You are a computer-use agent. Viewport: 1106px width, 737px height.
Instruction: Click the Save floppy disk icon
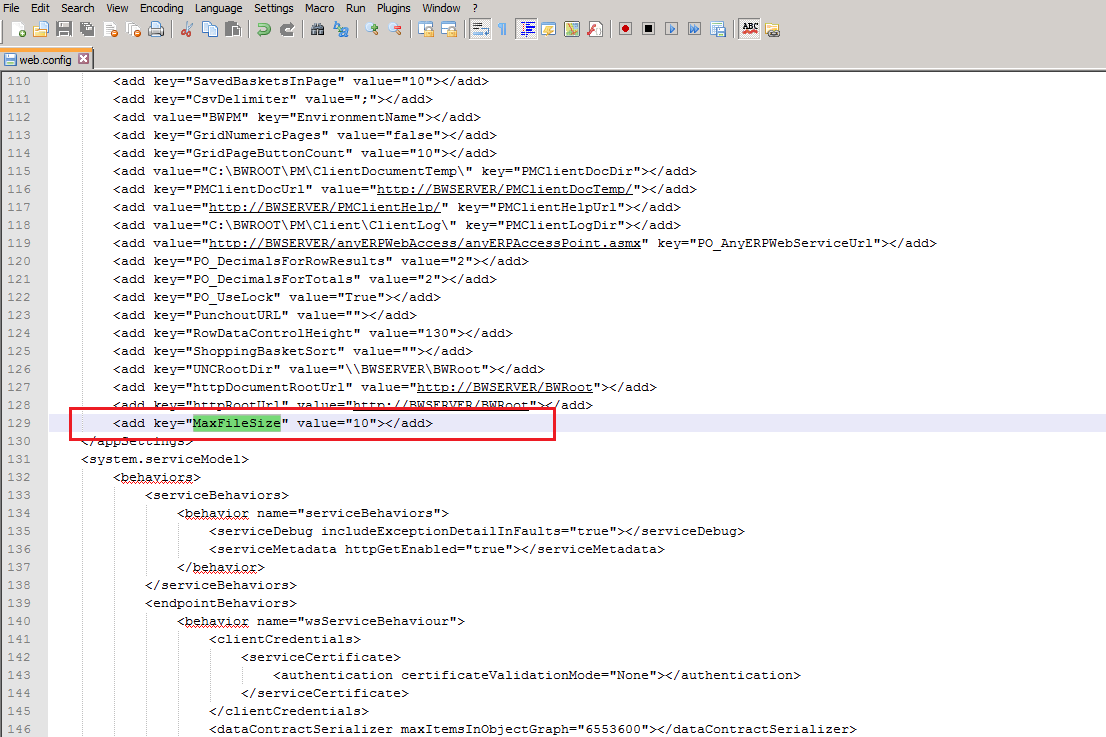(64, 30)
